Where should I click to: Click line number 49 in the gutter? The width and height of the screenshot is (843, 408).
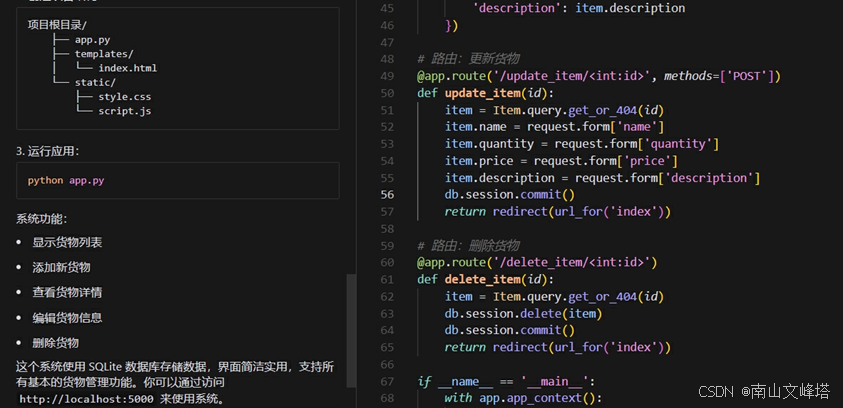point(387,76)
